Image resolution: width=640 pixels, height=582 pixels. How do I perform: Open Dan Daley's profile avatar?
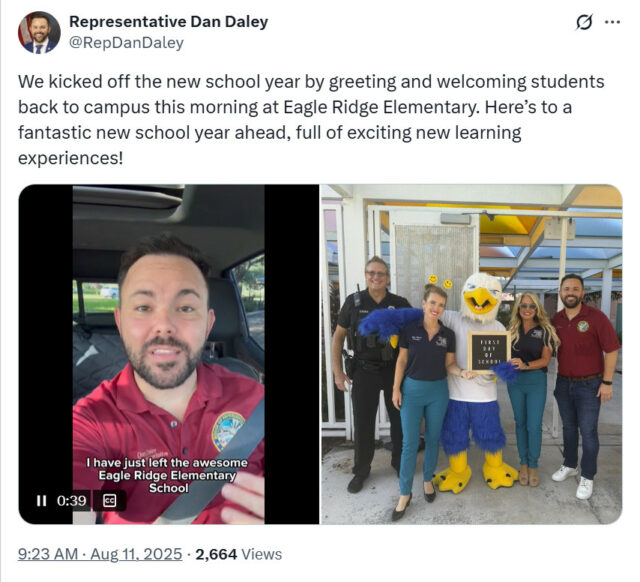click(39, 33)
